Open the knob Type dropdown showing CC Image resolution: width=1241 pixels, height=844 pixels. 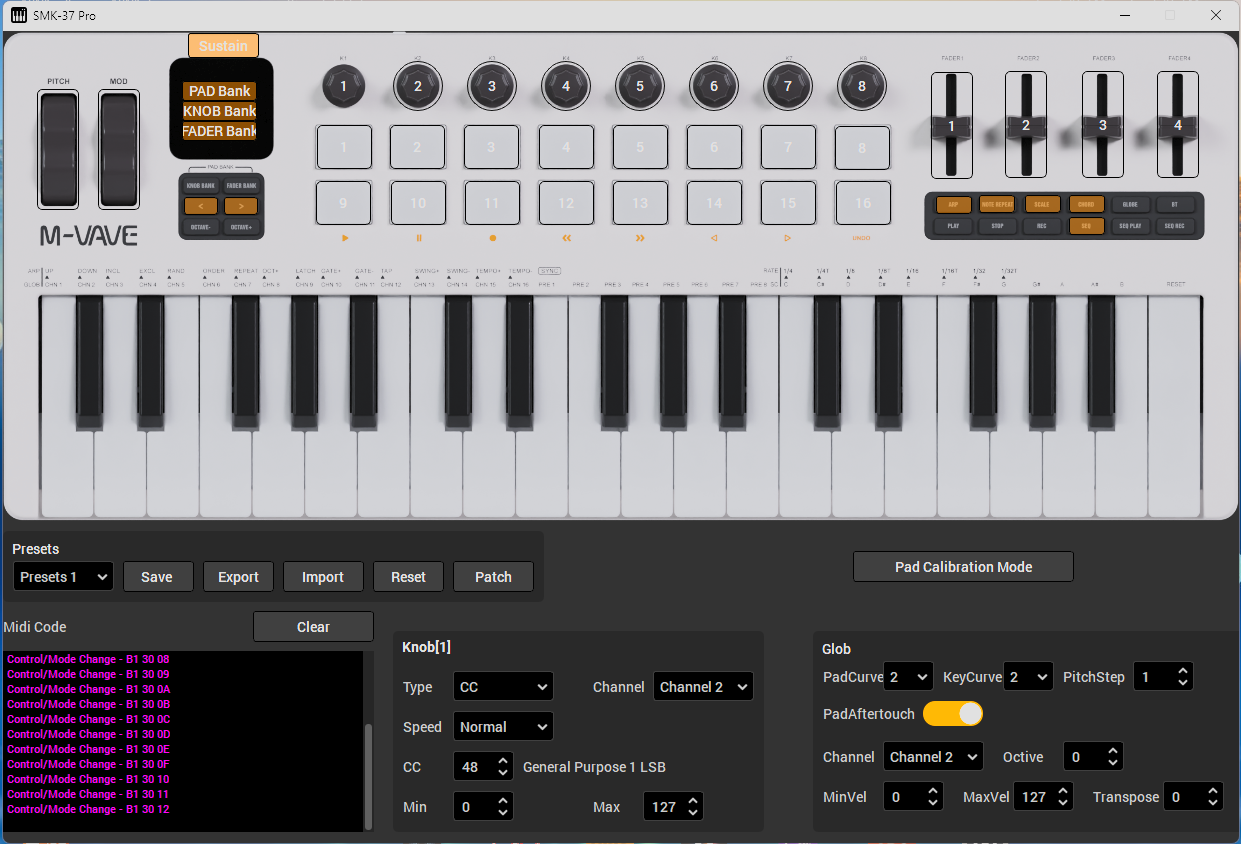pos(503,687)
